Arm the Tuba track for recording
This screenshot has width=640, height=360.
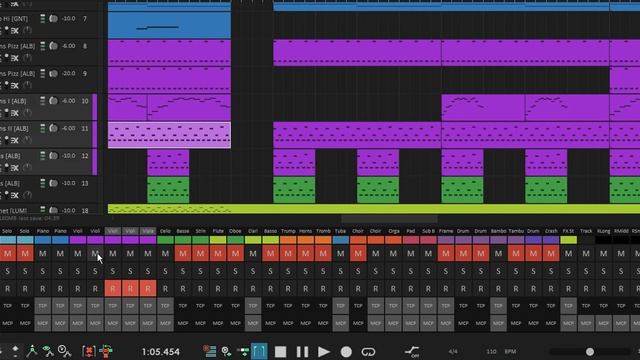pyautogui.click(x=340, y=289)
